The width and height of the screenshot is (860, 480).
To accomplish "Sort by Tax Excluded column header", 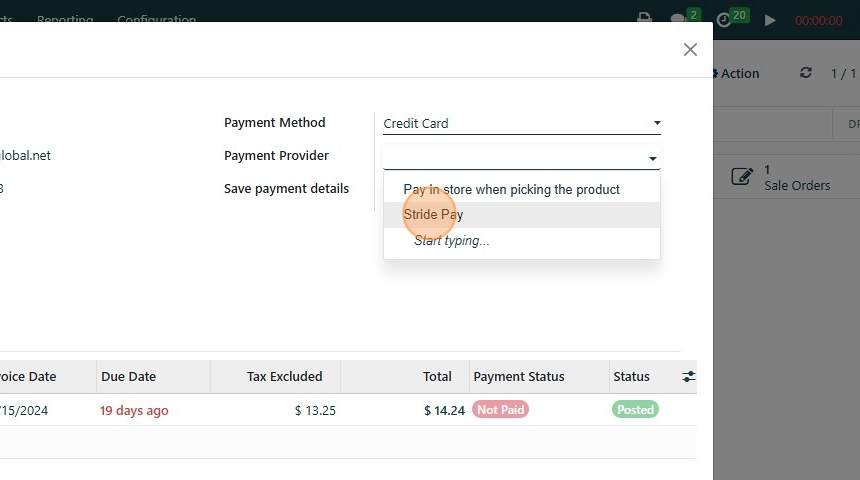I will pos(284,377).
